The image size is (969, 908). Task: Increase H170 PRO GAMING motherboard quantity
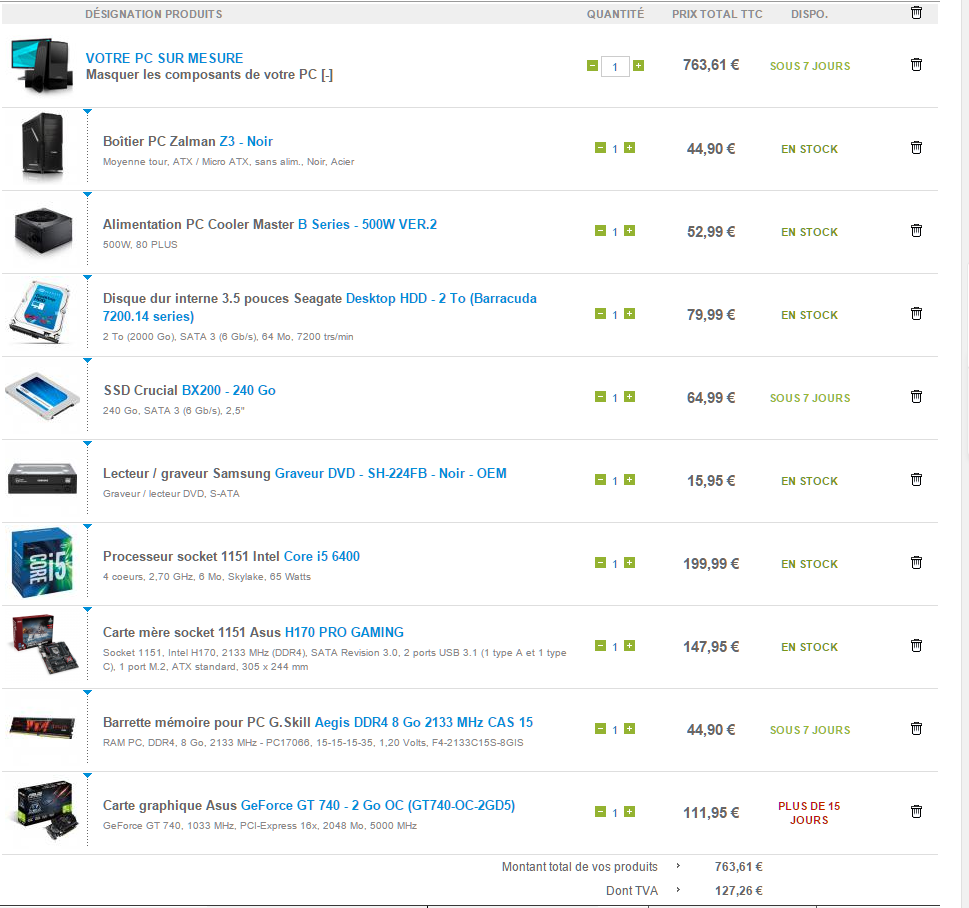[629, 646]
